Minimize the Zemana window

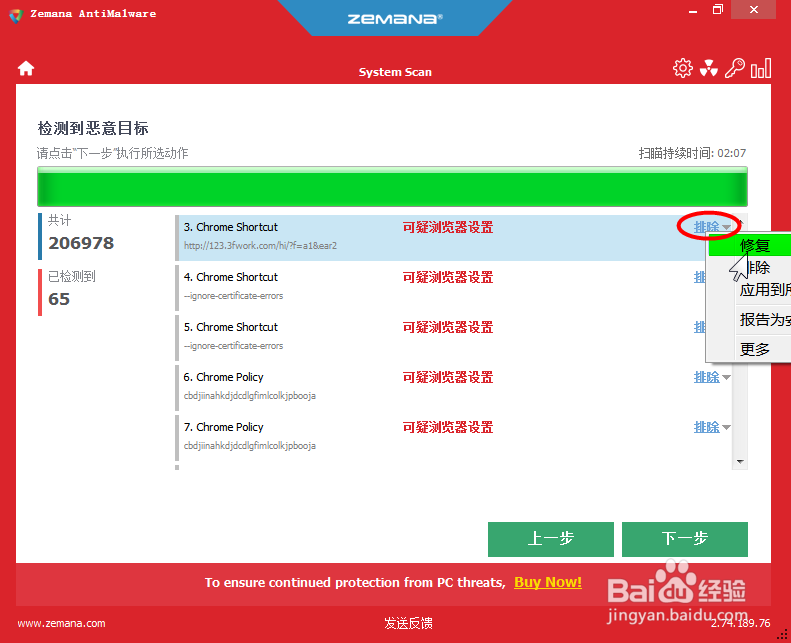693,10
